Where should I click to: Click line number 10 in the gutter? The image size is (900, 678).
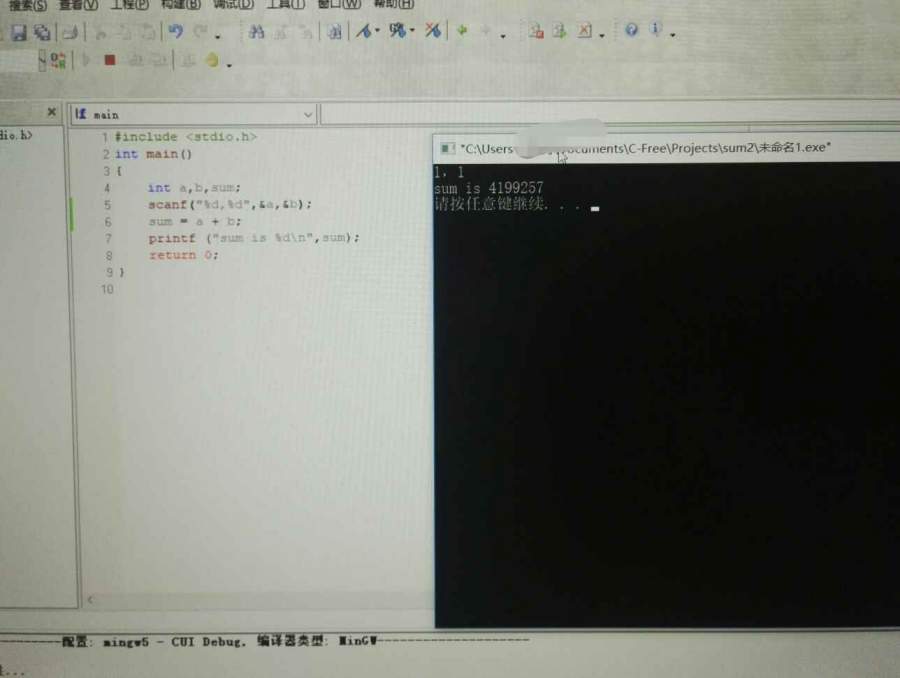click(x=107, y=289)
